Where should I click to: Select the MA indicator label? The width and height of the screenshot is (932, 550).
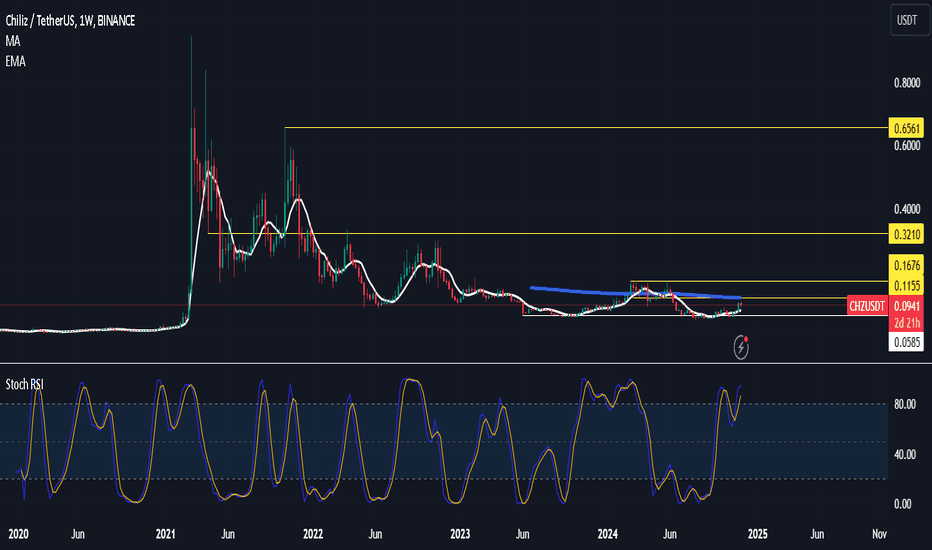(x=12, y=41)
